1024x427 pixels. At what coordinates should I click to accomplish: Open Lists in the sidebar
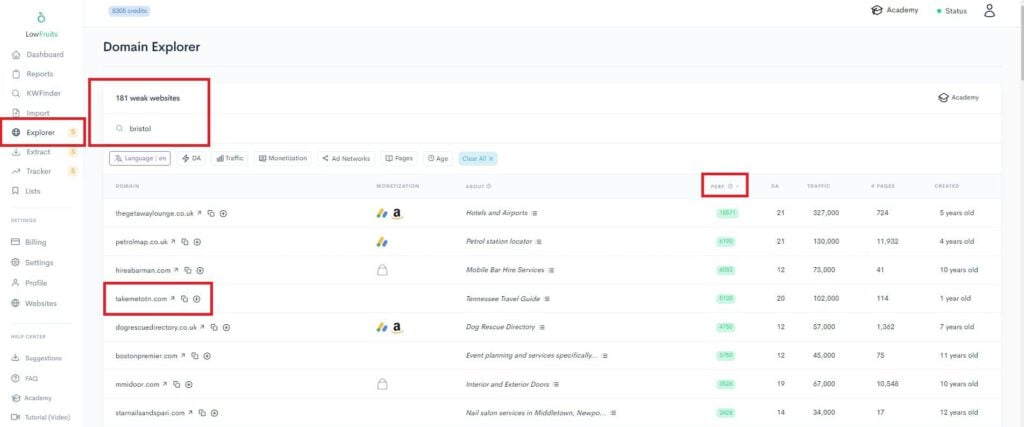click(x=26, y=191)
